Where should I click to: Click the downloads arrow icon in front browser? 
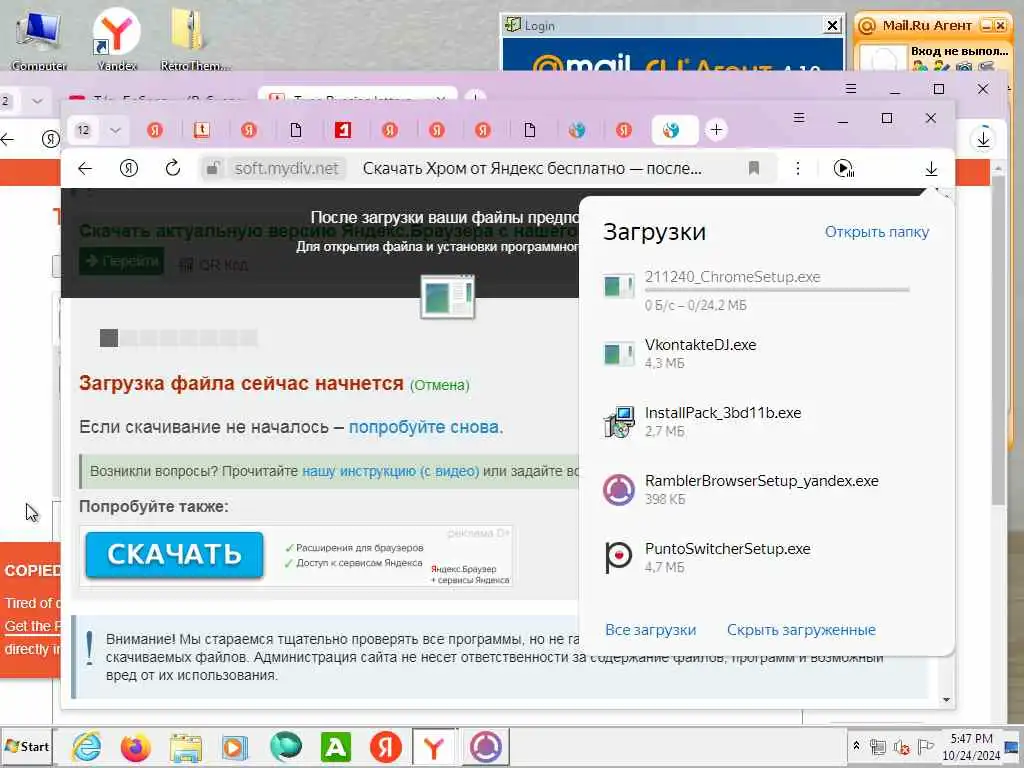point(931,169)
